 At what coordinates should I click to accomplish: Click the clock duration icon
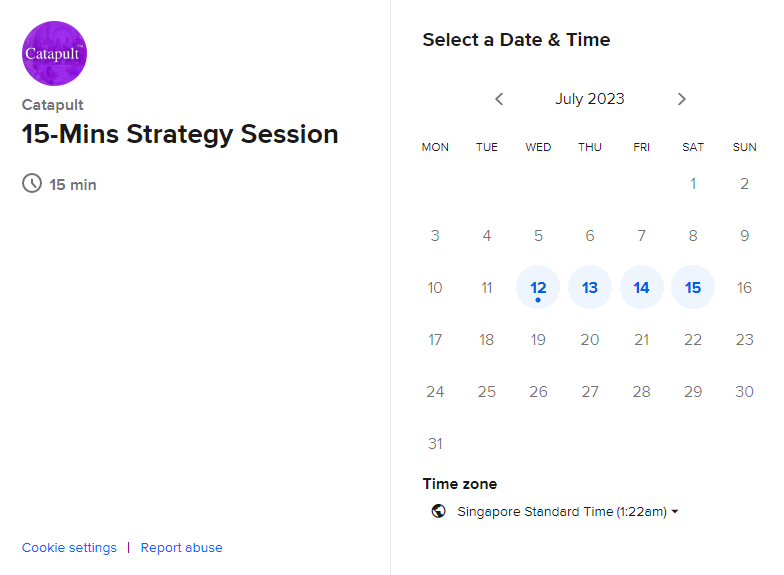coord(32,183)
